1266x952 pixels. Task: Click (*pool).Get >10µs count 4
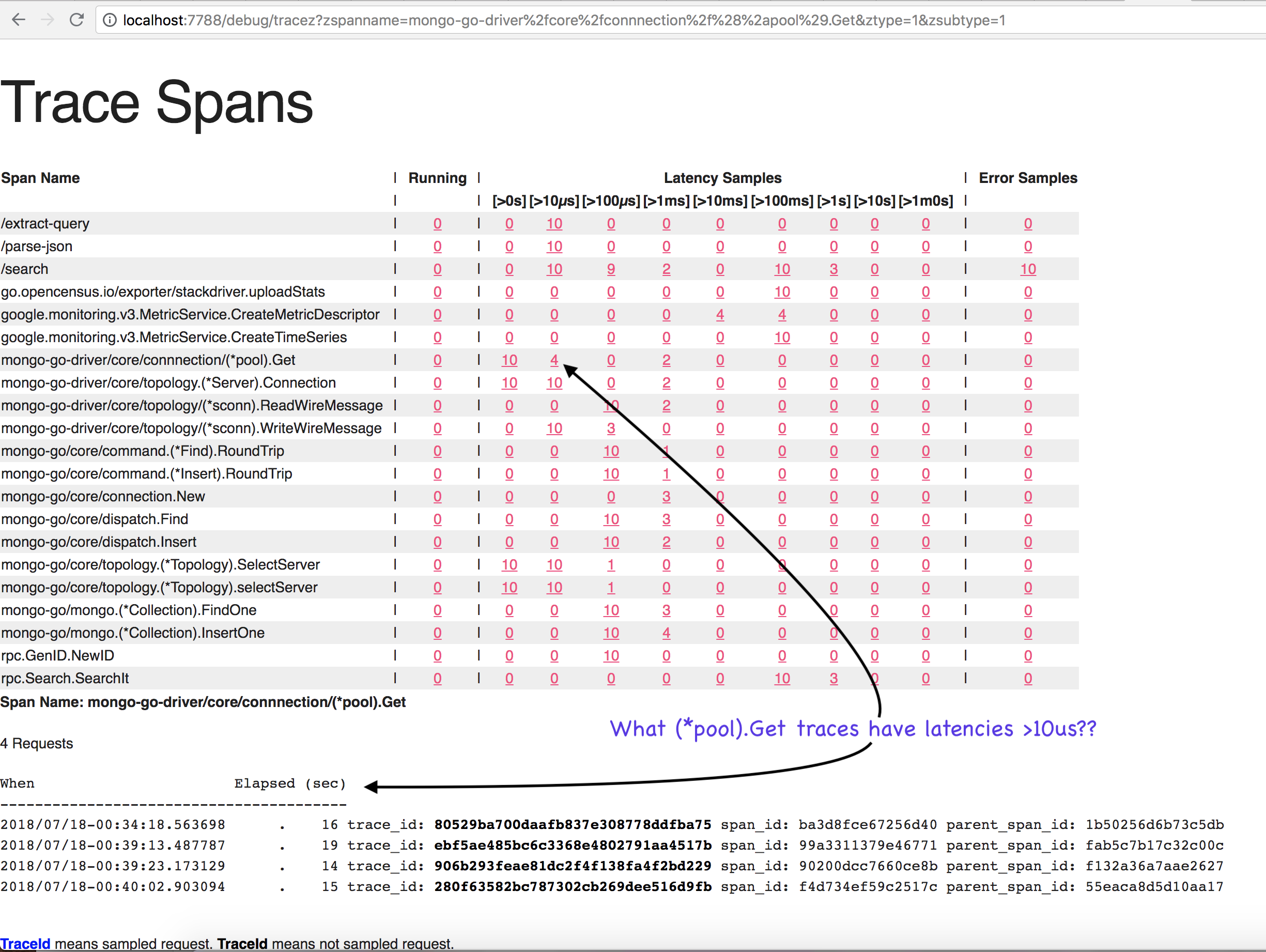[553, 360]
